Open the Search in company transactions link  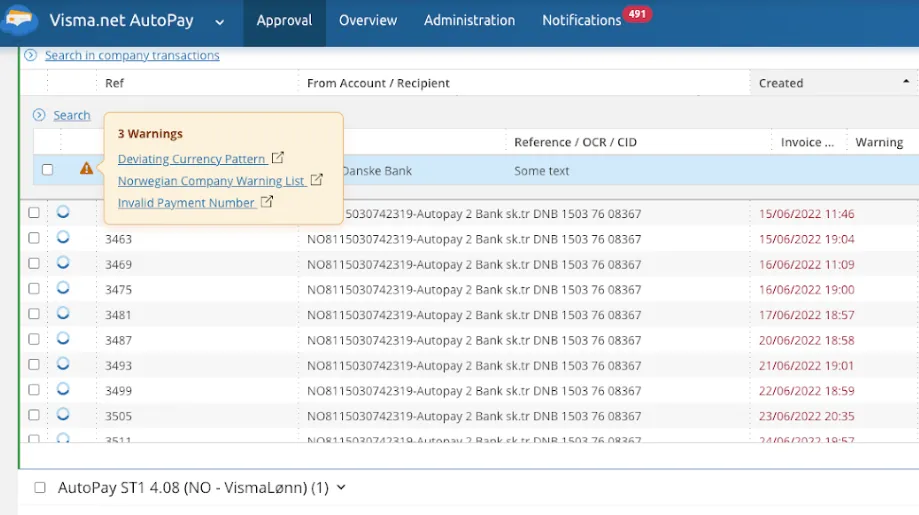click(132, 55)
